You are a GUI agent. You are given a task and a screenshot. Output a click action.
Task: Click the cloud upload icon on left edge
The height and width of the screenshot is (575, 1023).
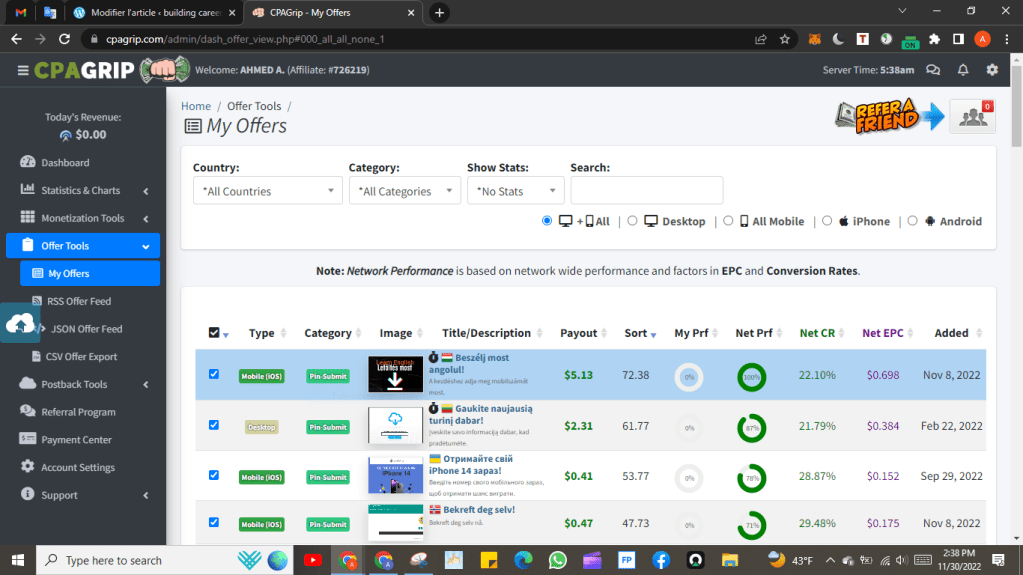[x=21, y=323]
